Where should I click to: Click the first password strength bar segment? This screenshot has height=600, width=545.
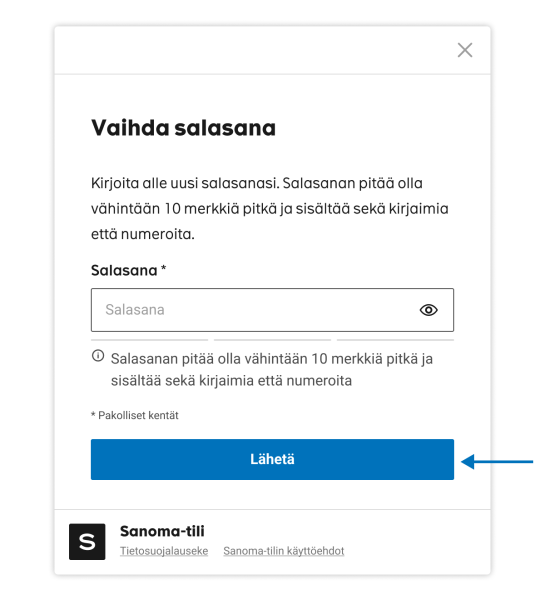click(149, 339)
